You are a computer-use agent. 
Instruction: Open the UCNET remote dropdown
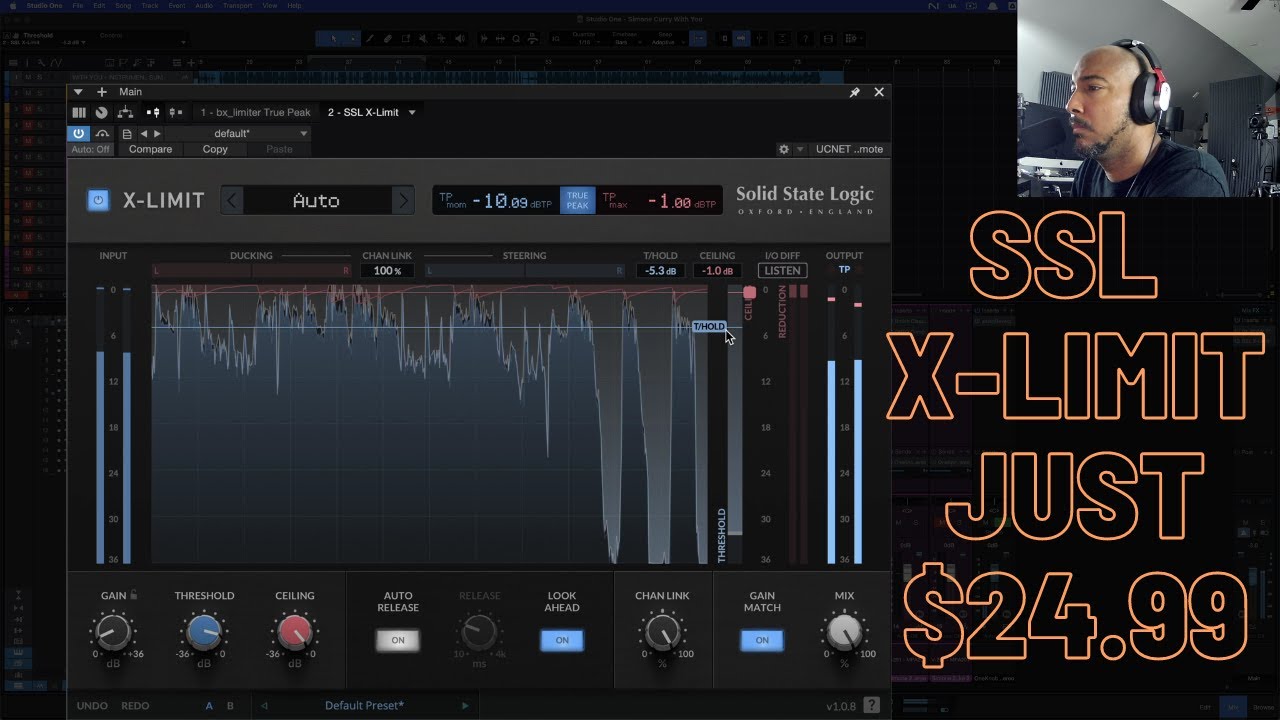pos(849,149)
